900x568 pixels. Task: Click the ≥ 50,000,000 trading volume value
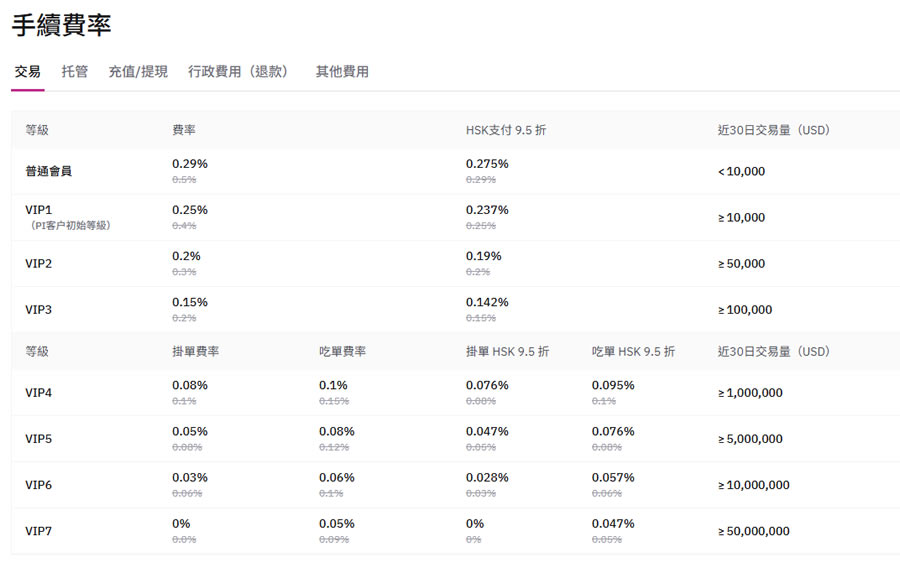point(754,531)
